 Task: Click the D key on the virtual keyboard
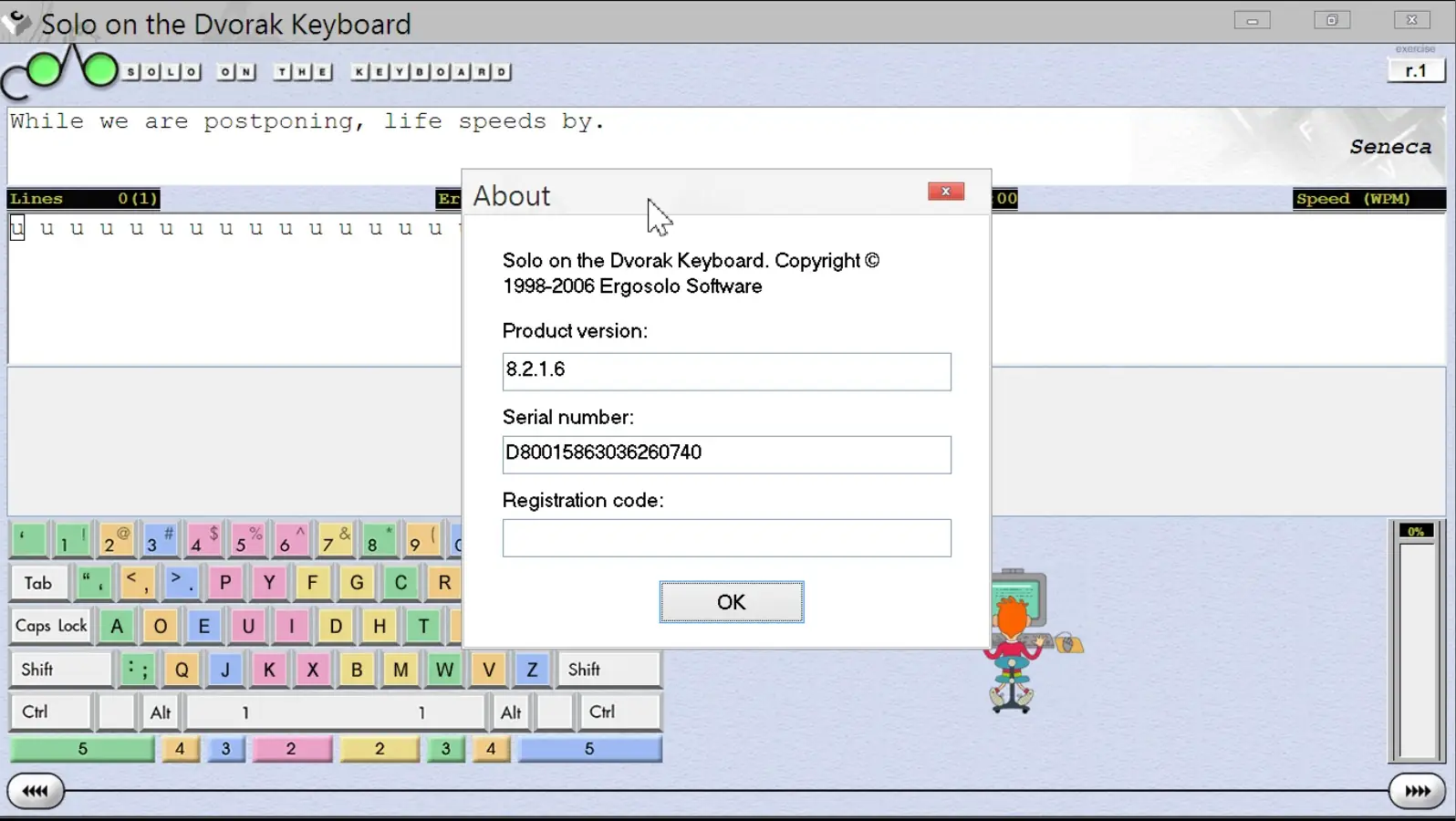pyautogui.click(x=336, y=626)
